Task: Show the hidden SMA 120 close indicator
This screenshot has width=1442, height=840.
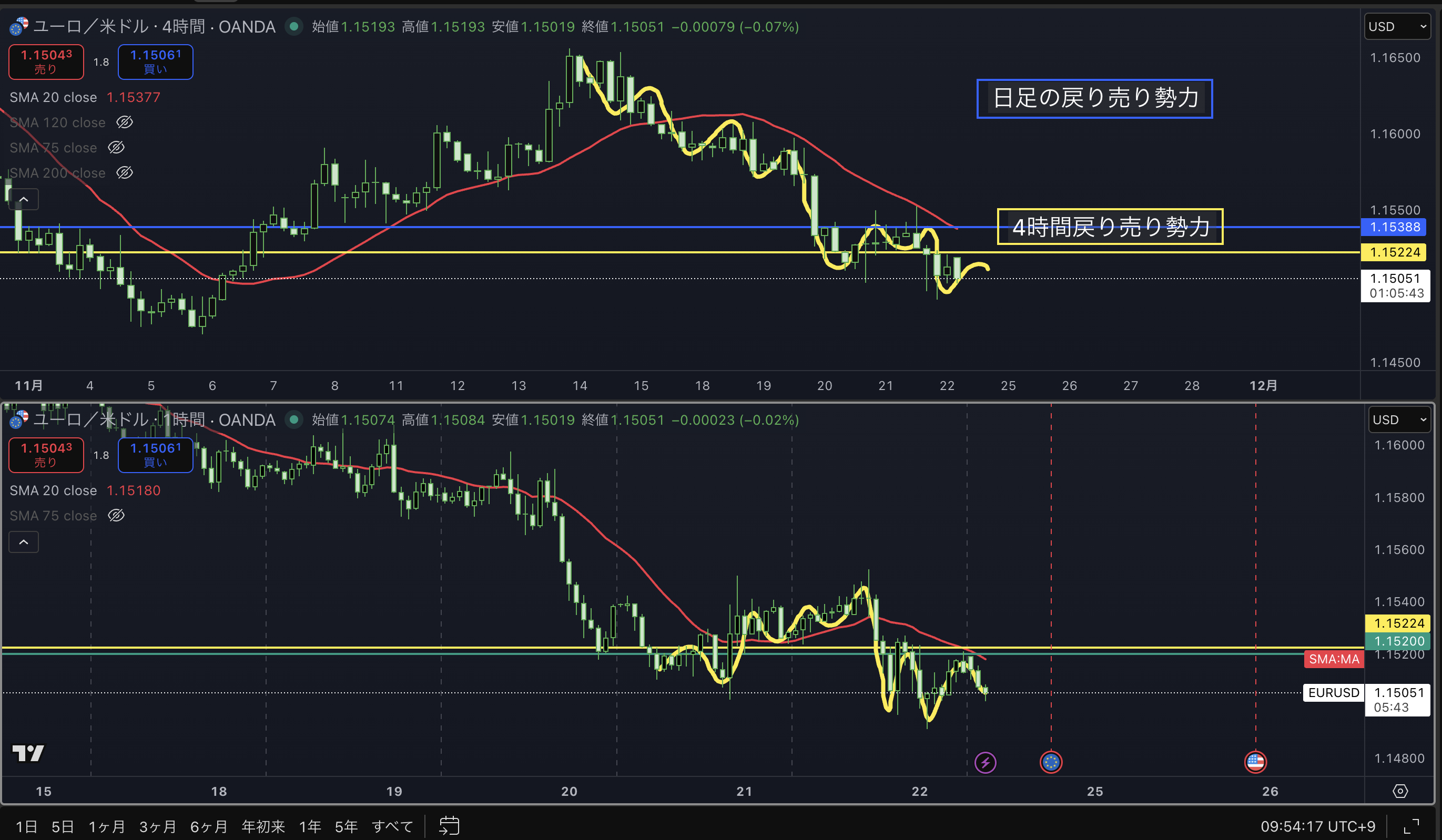Action: 125,122
